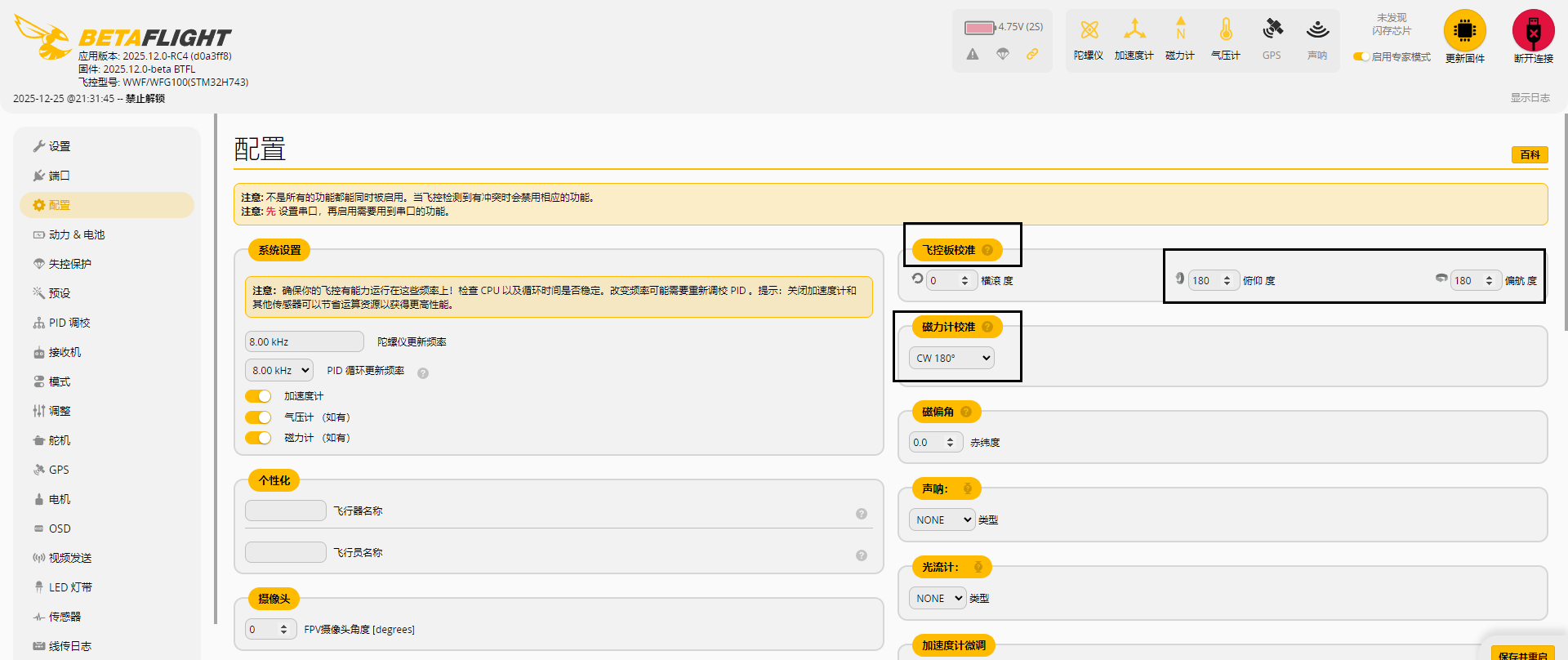Screen dimensions: 1568x660
Task: Click the 飞行器名称 craft name input field
Action: [286, 511]
